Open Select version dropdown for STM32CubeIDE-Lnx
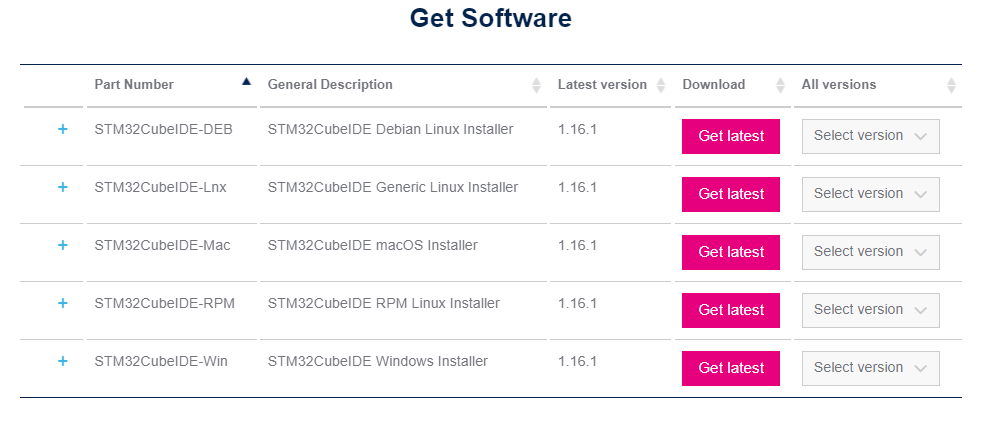The height and width of the screenshot is (421, 988). (871, 194)
